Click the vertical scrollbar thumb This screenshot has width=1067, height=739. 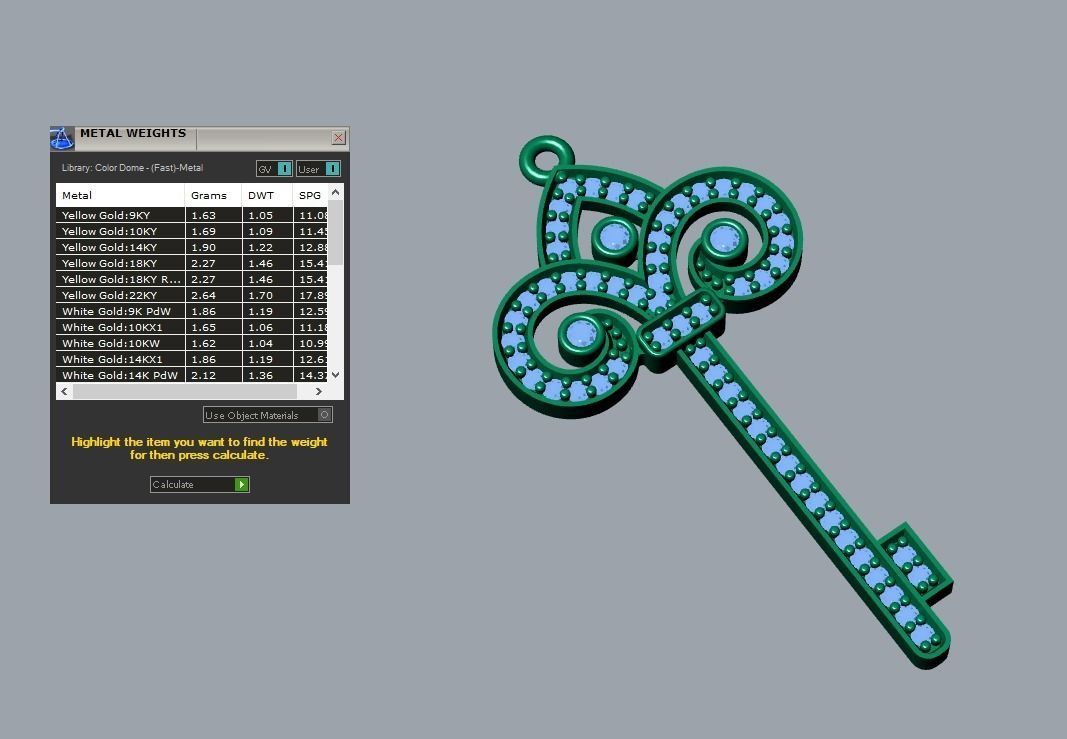(335, 232)
